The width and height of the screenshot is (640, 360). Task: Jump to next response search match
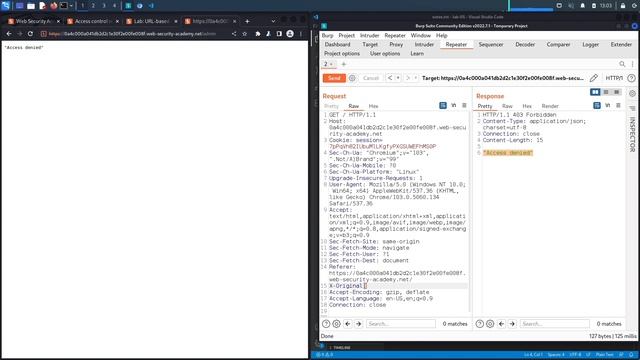(512, 324)
